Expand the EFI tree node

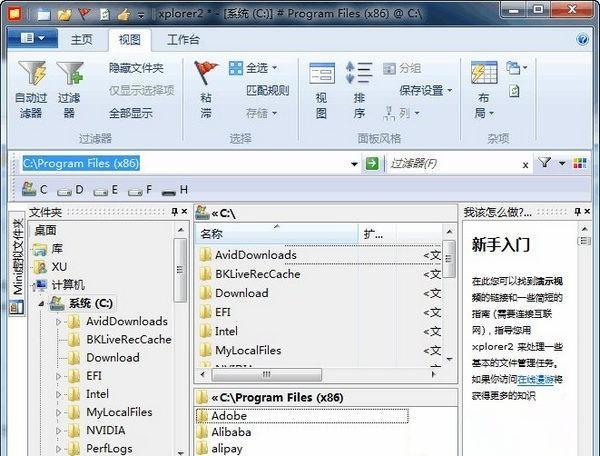[59, 376]
